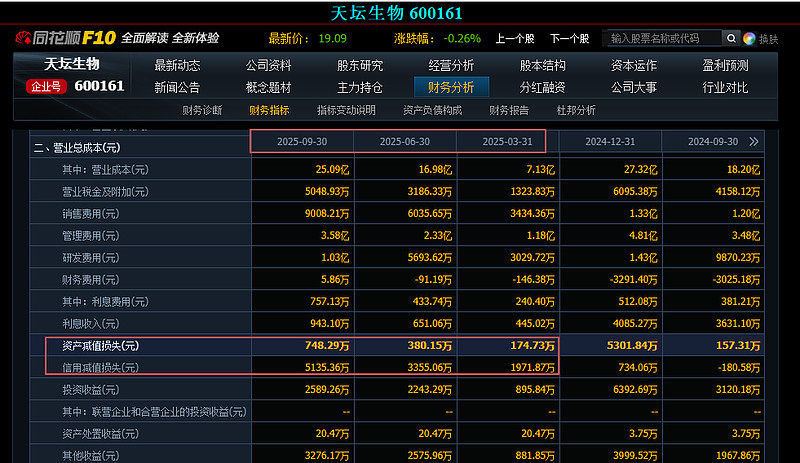800x463 pixels.
Task: Select the 2025-09-30 period column header
Action: pos(301,142)
